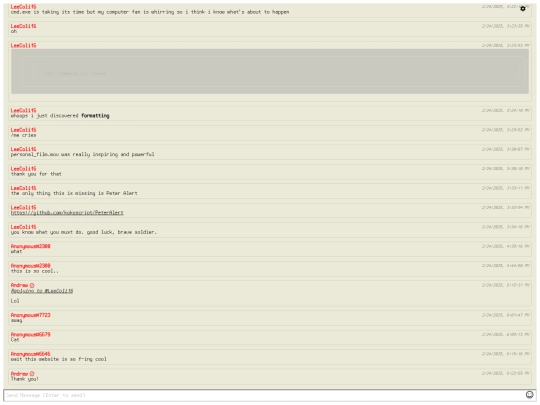
Task: Select username Anonymous#6679 above 'Cat'
Action: 30,334
